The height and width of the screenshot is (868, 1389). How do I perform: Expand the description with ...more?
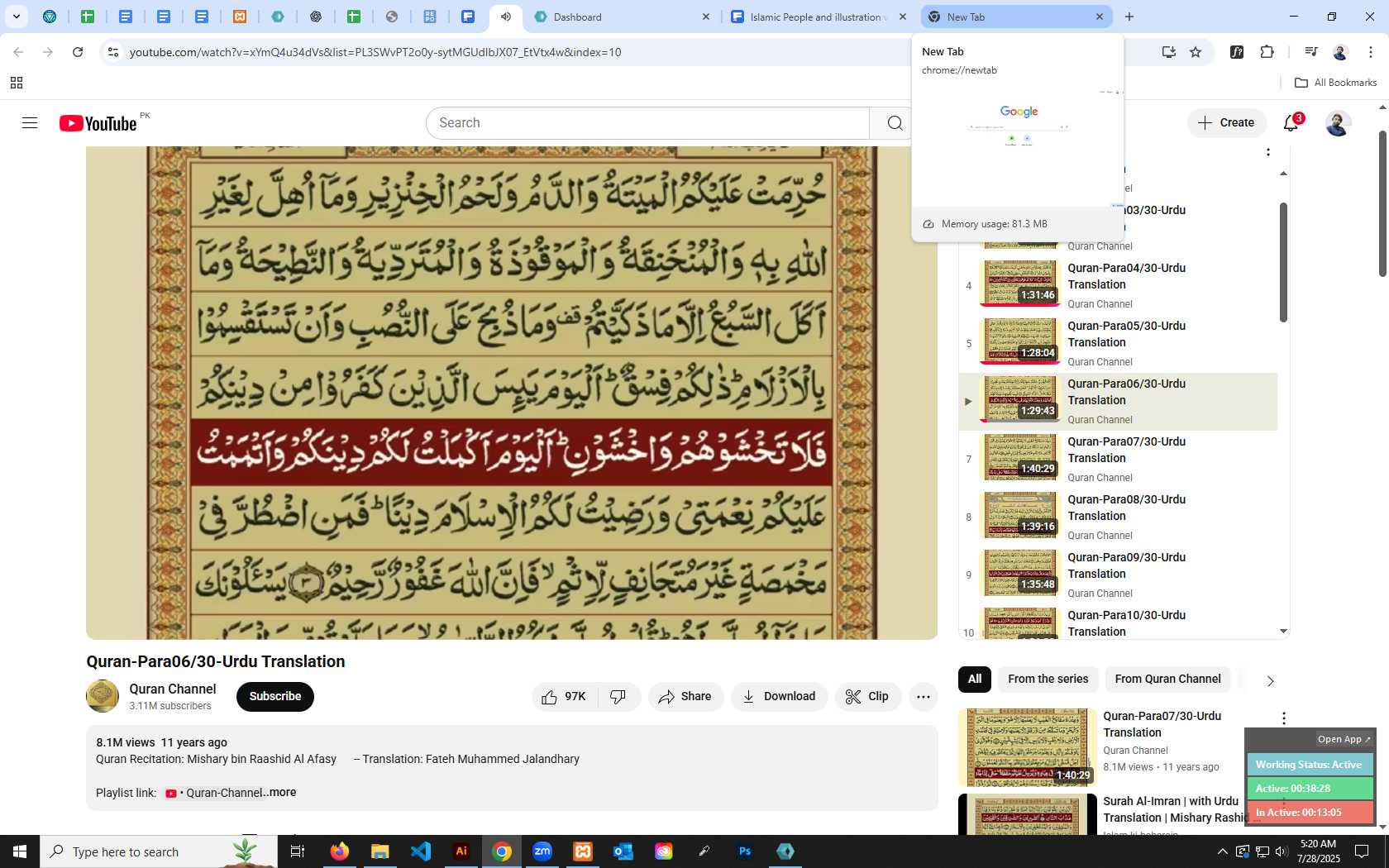point(279,793)
